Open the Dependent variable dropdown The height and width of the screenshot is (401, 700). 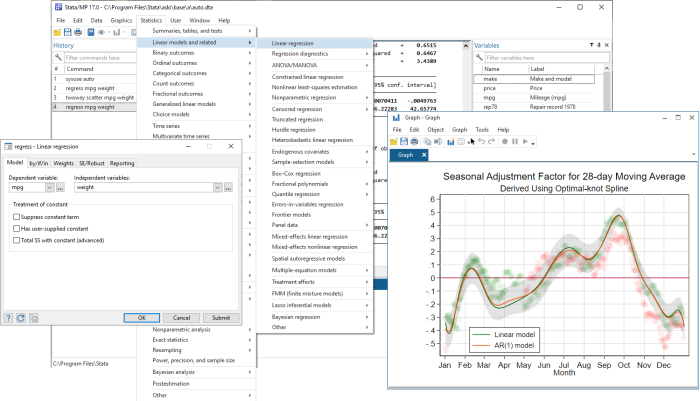point(50,188)
